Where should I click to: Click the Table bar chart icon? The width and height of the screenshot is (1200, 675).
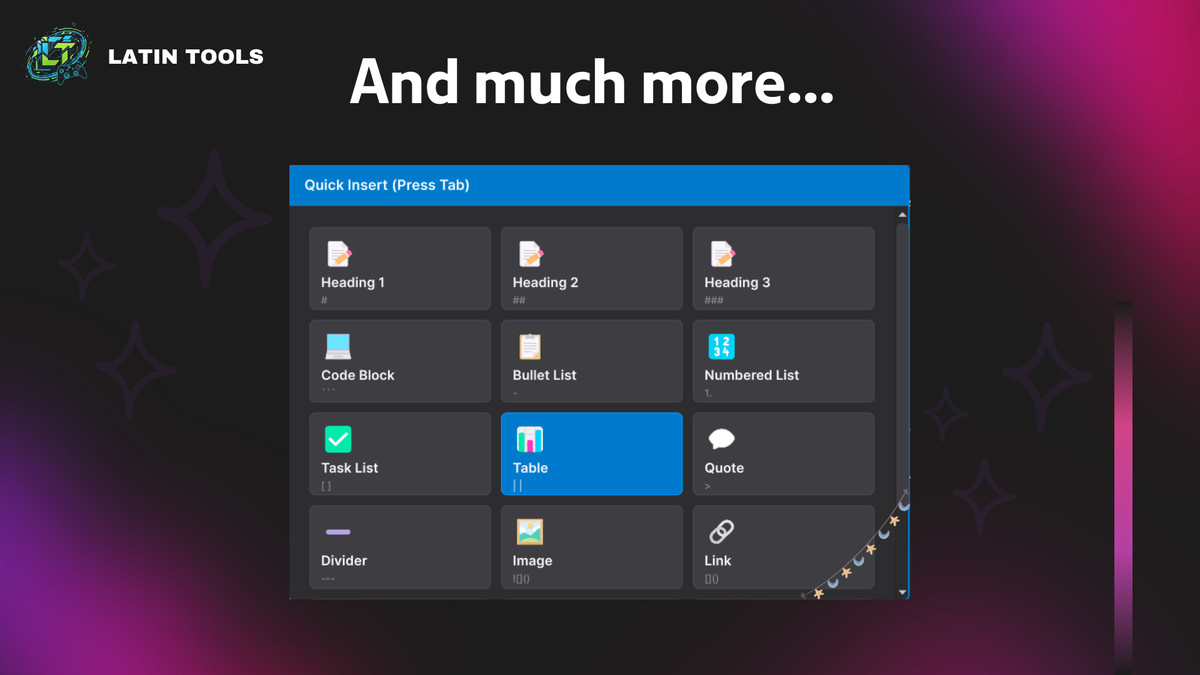coord(530,439)
